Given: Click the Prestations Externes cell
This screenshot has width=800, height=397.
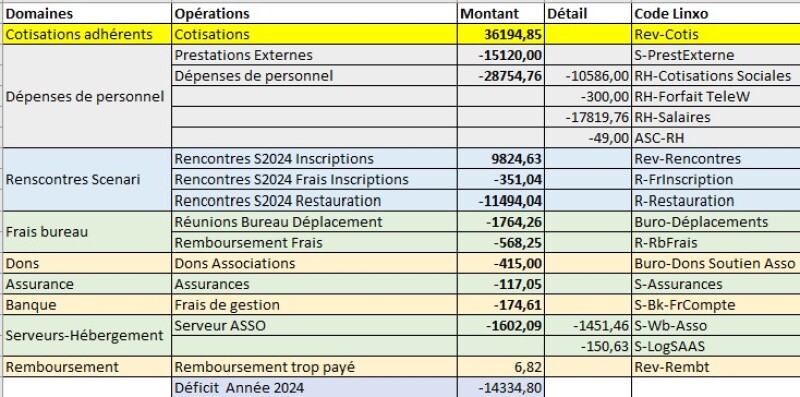Looking at the screenshot, I should pyautogui.click(x=314, y=55).
